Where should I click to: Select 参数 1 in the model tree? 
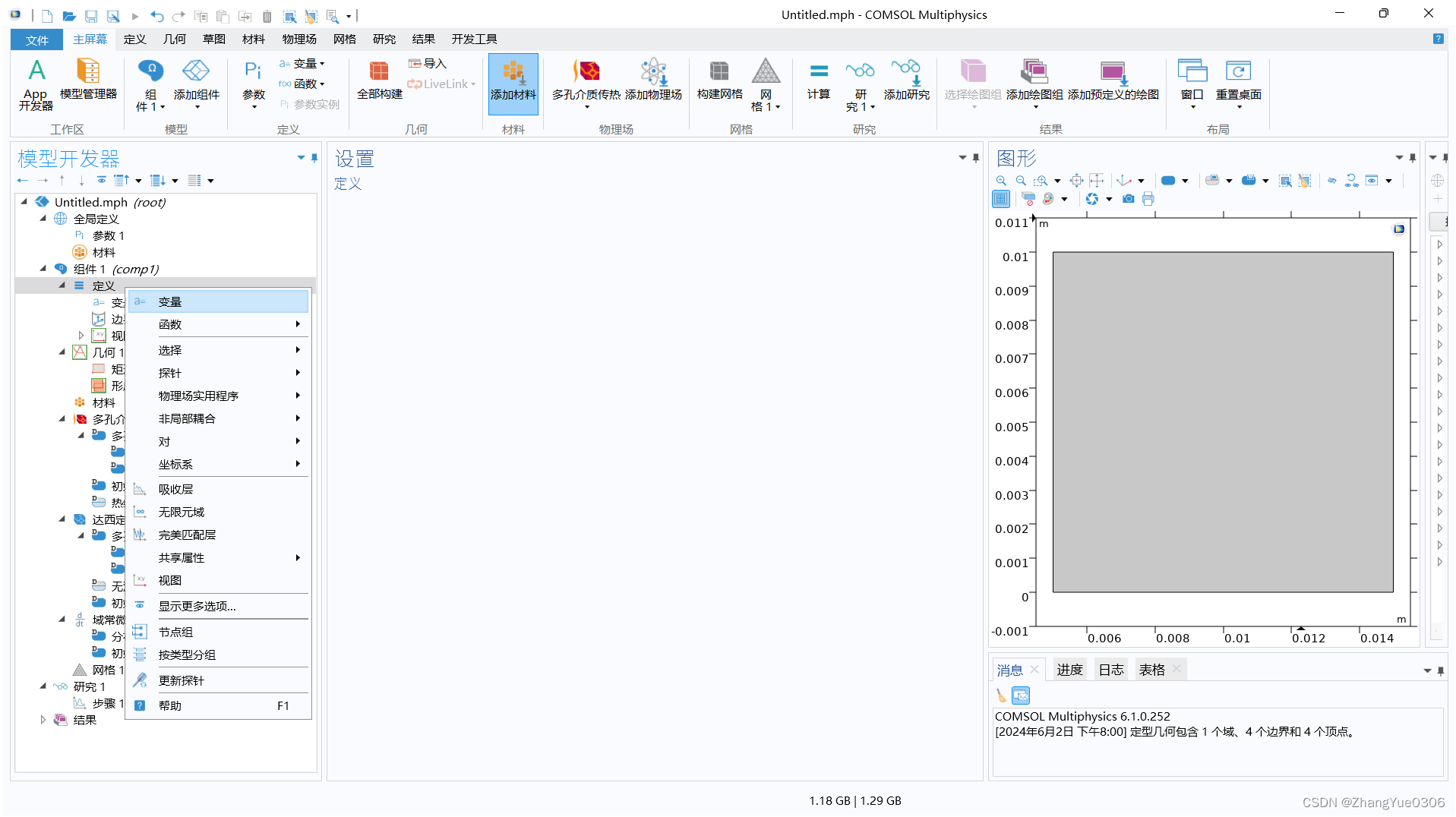(x=109, y=235)
